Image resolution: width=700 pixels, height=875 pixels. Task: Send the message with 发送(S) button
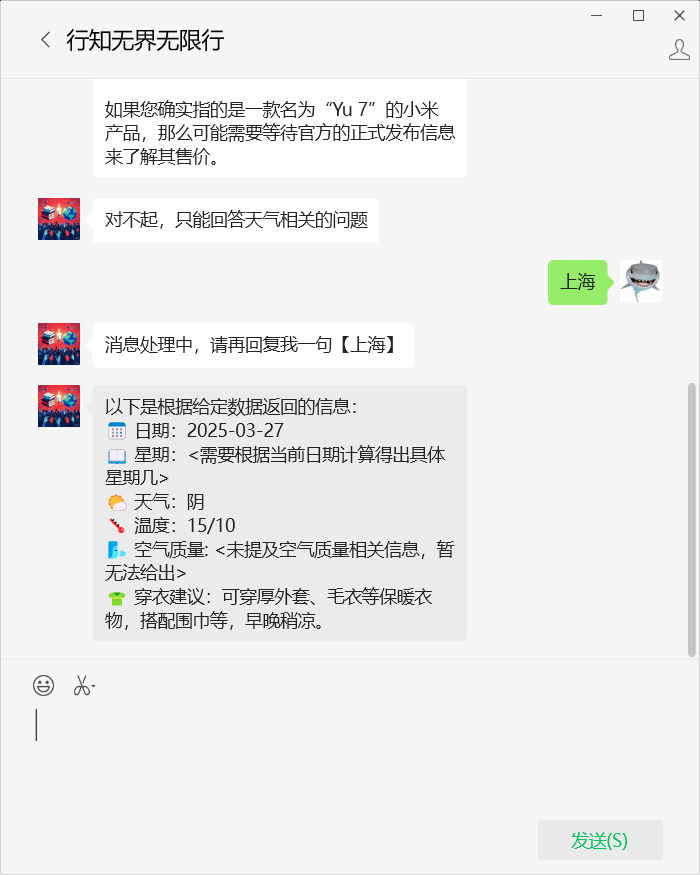pyautogui.click(x=600, y=840)
